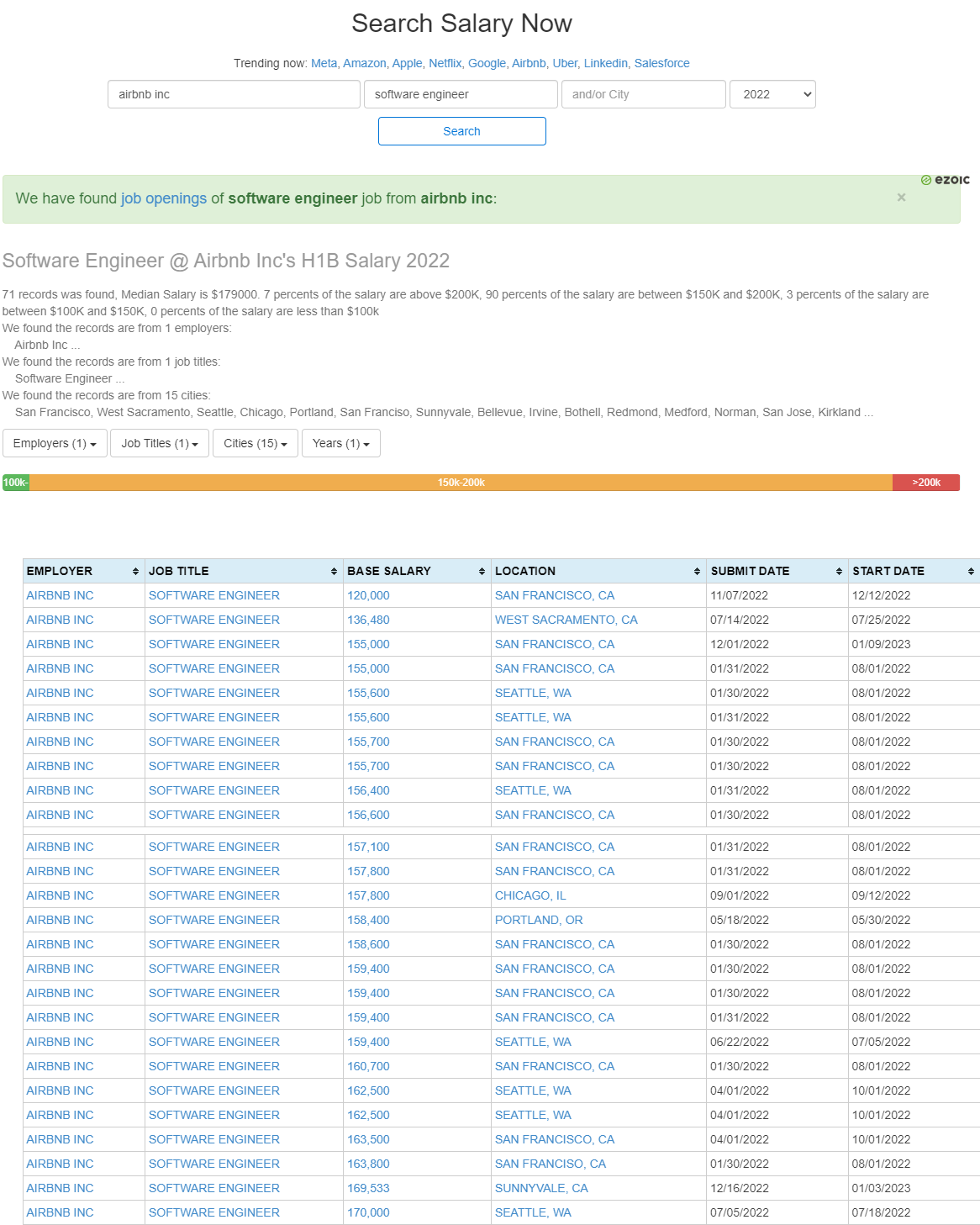The height and width of the screenshot is (1225, 980).
Task: Click the sort arrows on BASE SALARY column
Action: click(482, 571)
